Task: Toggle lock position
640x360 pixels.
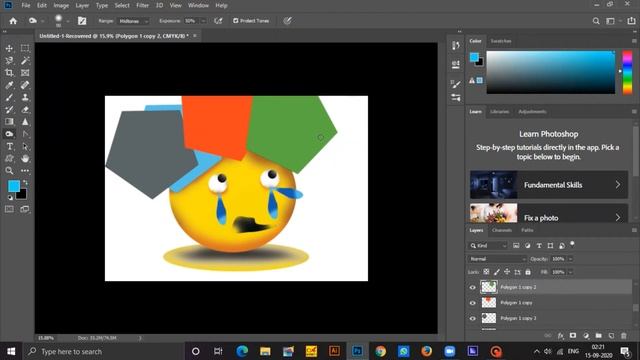Action: tap(507, 272)
